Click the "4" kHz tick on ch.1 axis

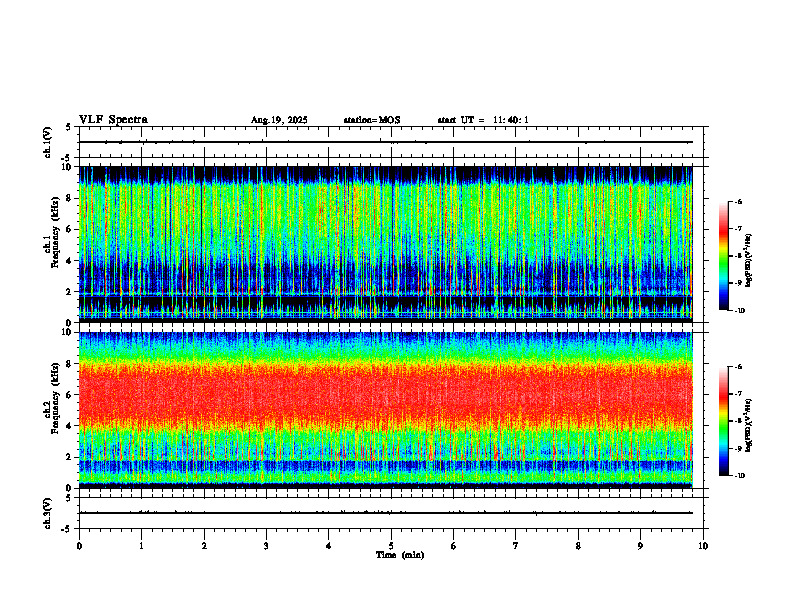coord(70,261)
